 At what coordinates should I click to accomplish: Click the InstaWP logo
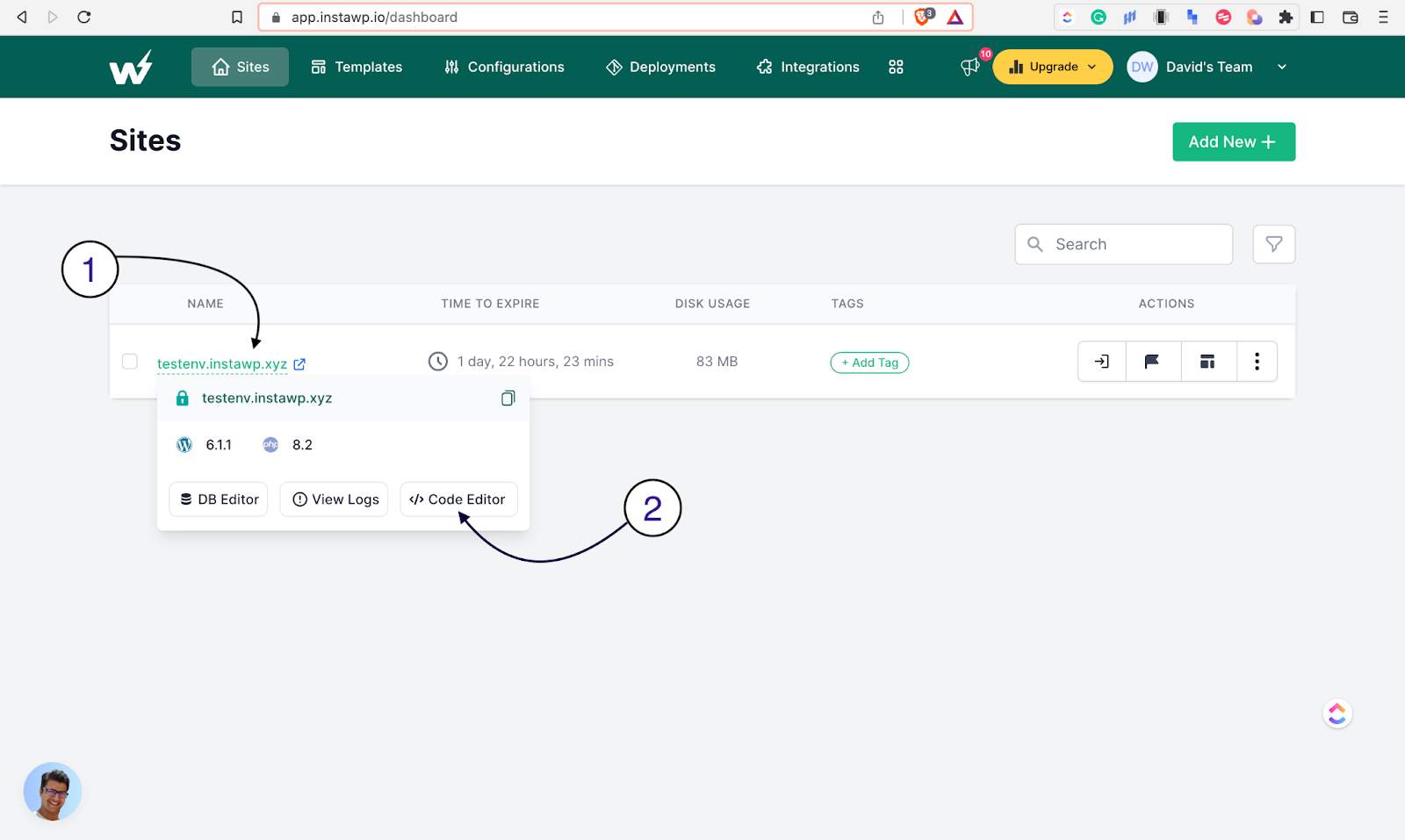point(131,67)
